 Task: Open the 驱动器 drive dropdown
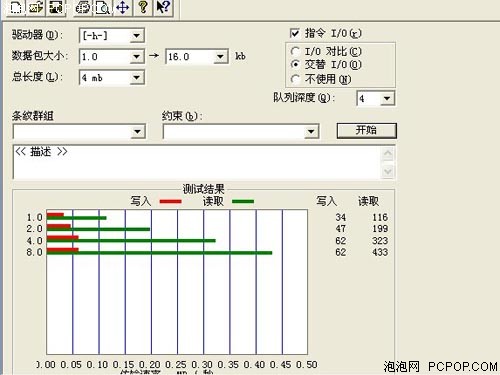(x=136, y=36)
